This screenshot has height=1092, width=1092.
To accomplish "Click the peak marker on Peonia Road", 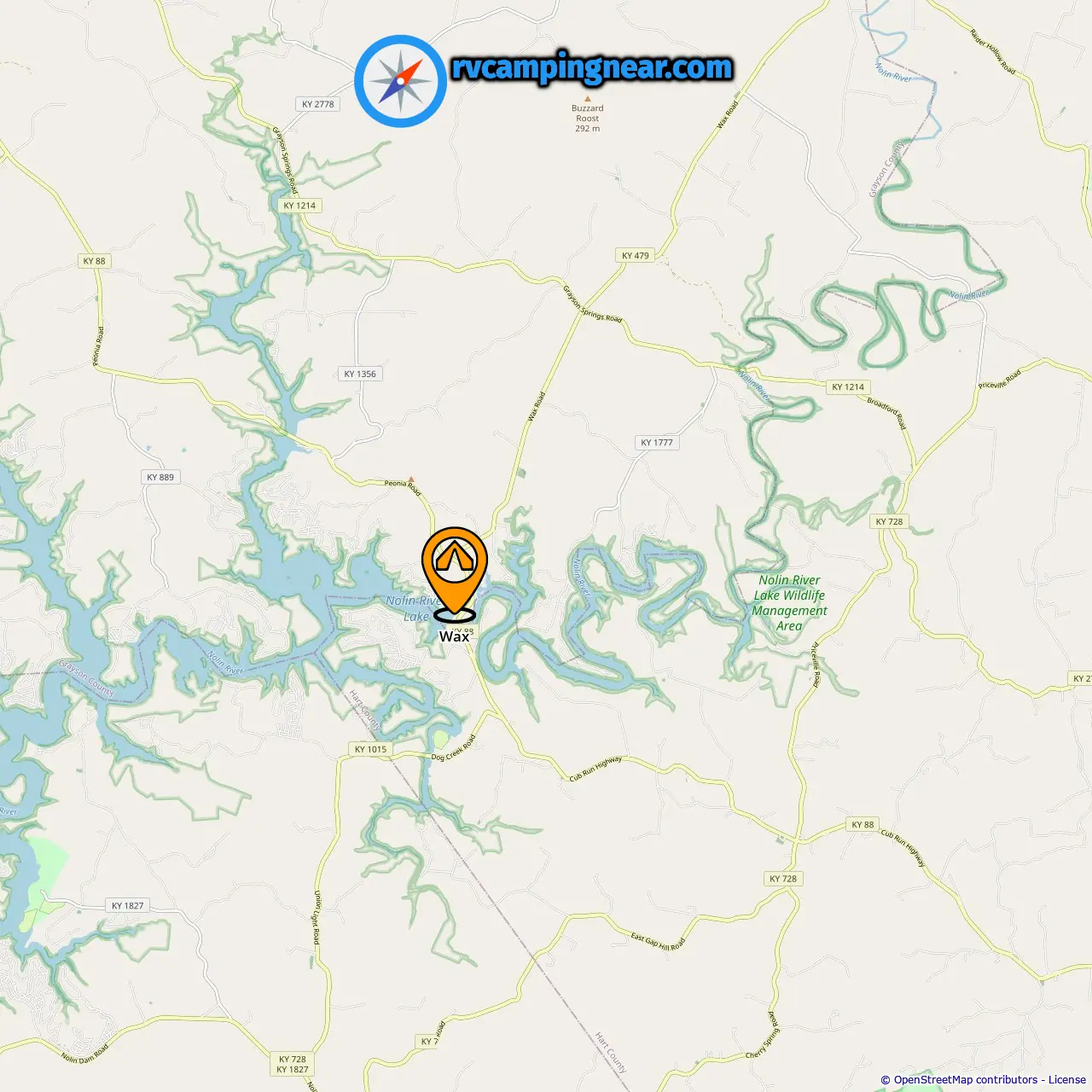I will [411, 479].
